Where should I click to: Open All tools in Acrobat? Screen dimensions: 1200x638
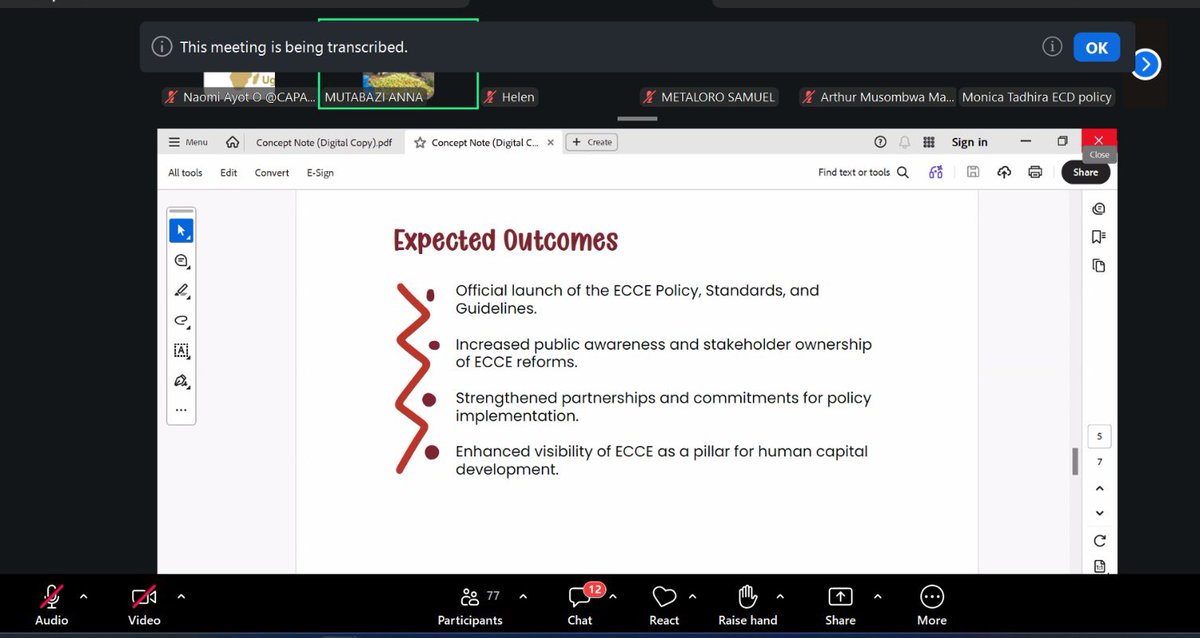point(185,173)
